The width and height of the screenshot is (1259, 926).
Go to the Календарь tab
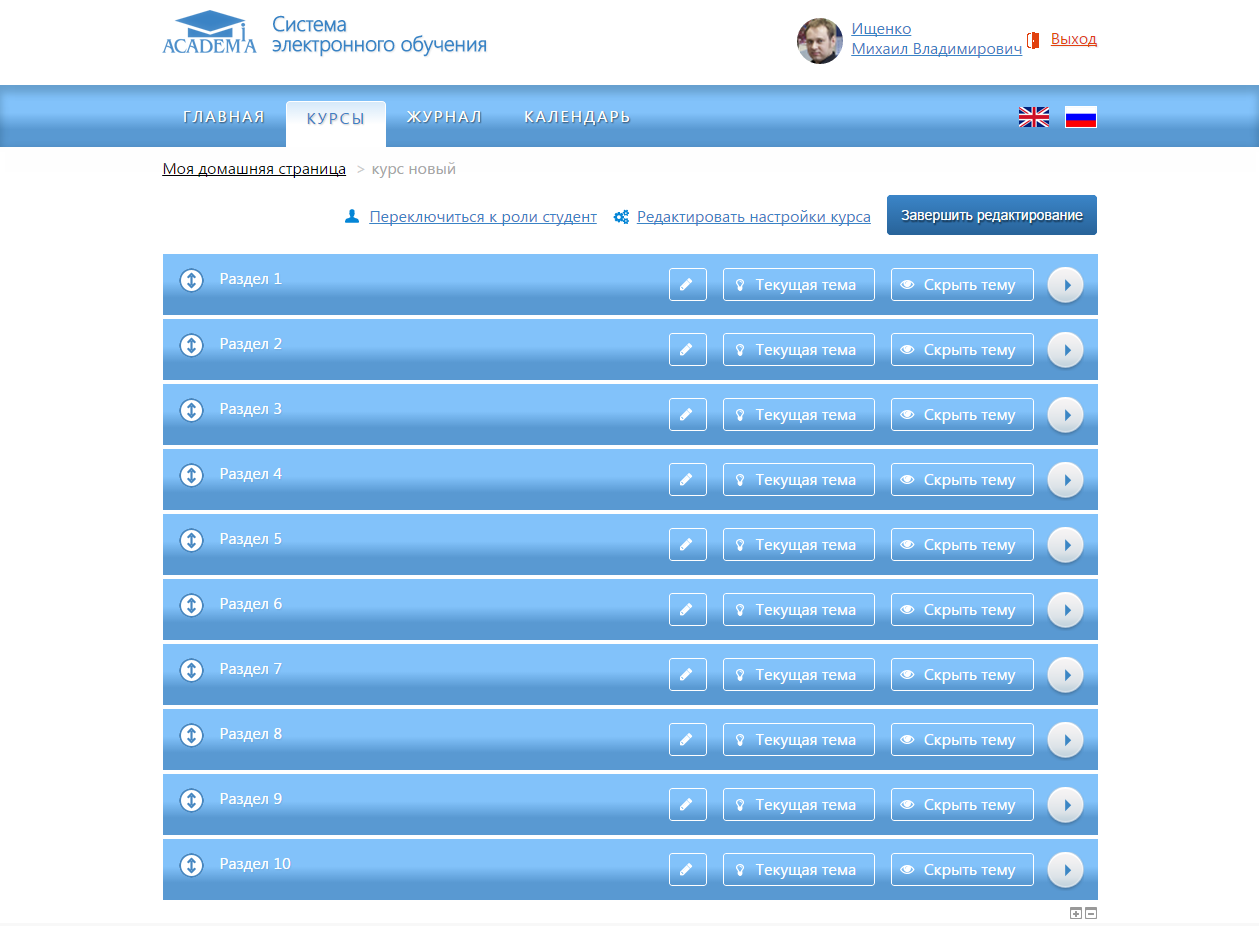click(577, 117)
